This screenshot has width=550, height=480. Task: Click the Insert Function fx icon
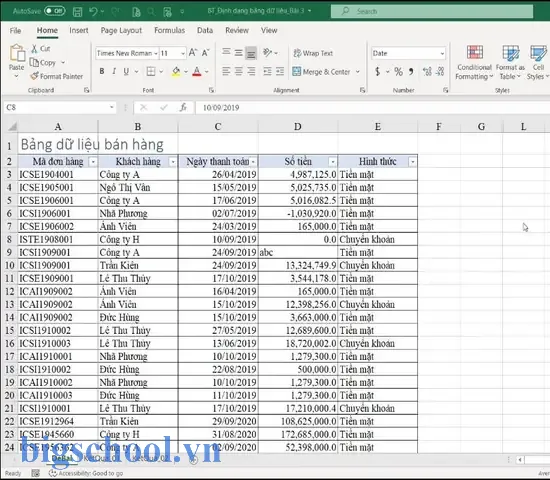tap(183, 107)
